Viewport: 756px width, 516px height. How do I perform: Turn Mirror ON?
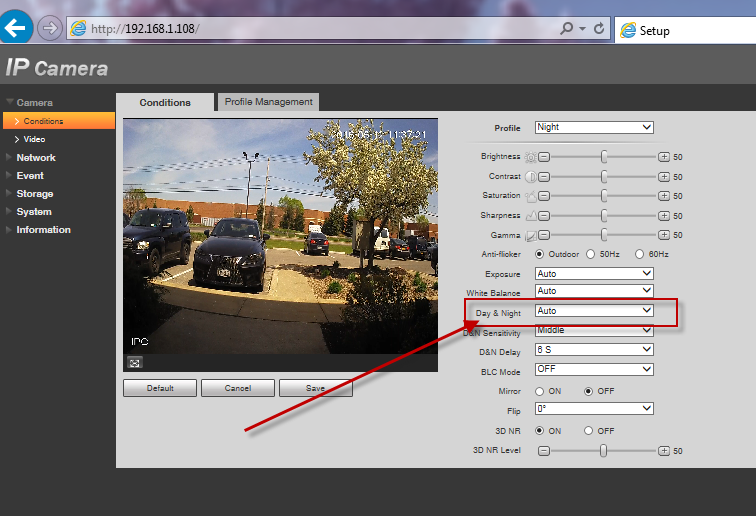541,391
